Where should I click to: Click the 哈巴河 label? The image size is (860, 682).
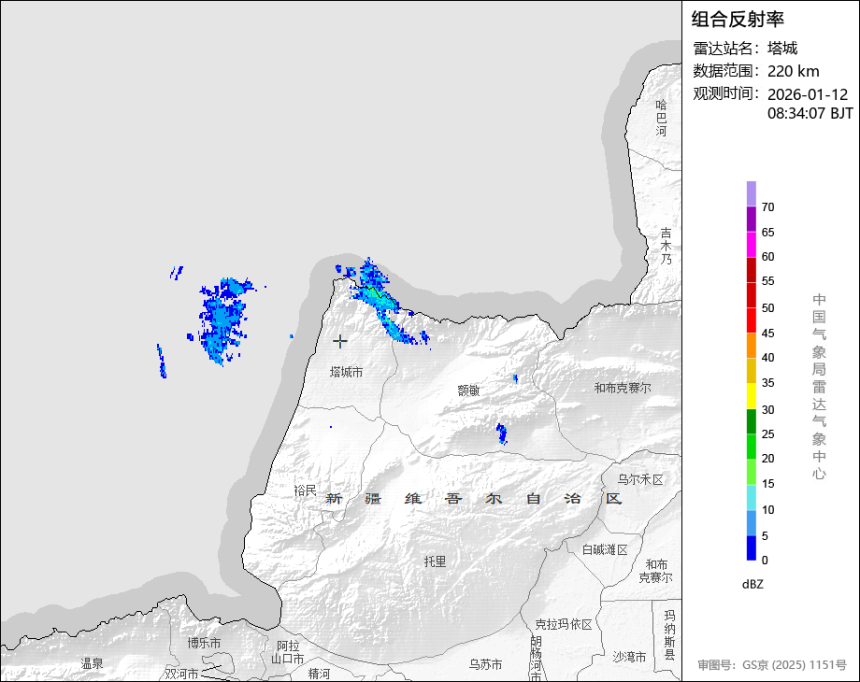[x=661, y=118]
